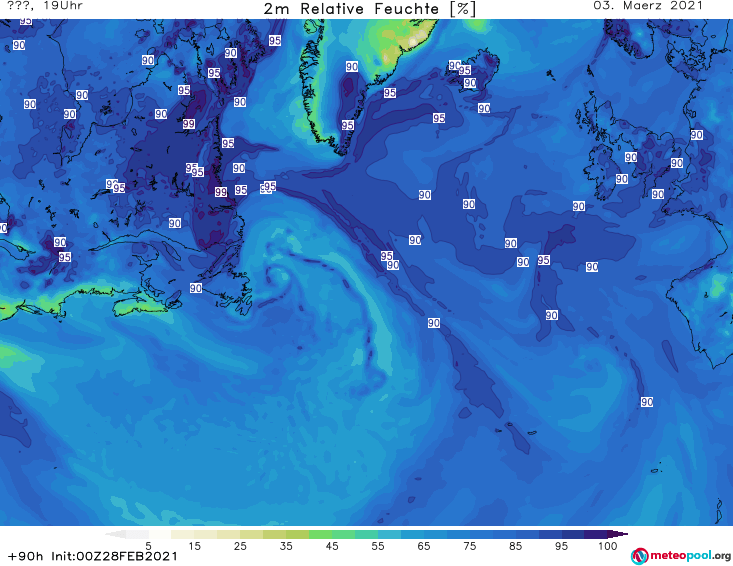Pick the pale white arrow start of the color bar
Image resolution: width=733 pixels, height=566 pixels.
tap(115, 534)
